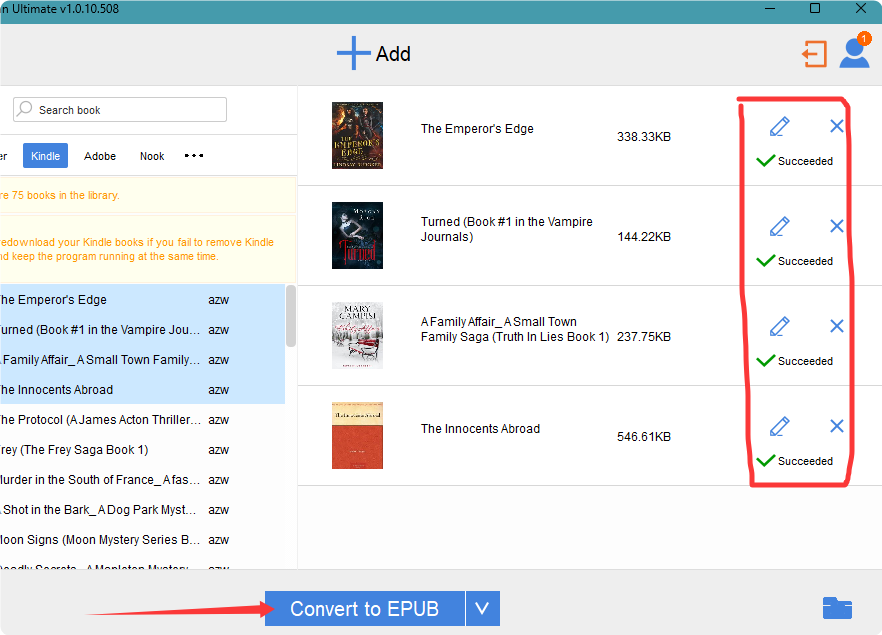882x635 pixels.
Task: Remove The Innocents Abroad from the list
Action: (836, 425)
